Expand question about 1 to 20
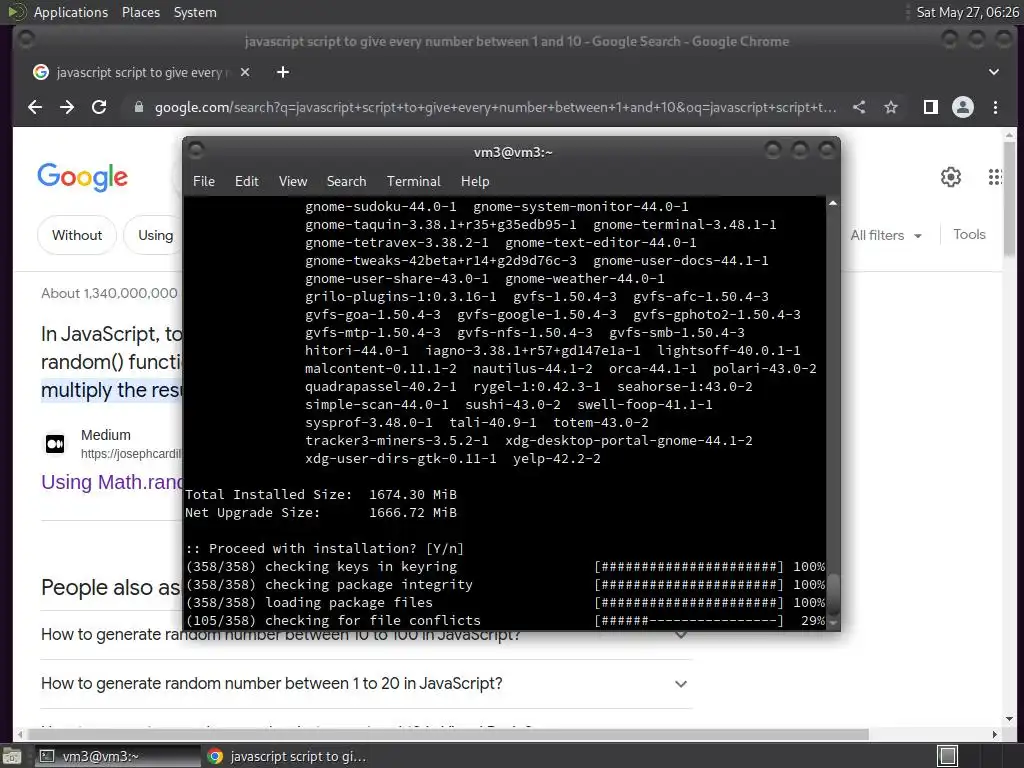The image size is (1024, 768). coord(366,684)
